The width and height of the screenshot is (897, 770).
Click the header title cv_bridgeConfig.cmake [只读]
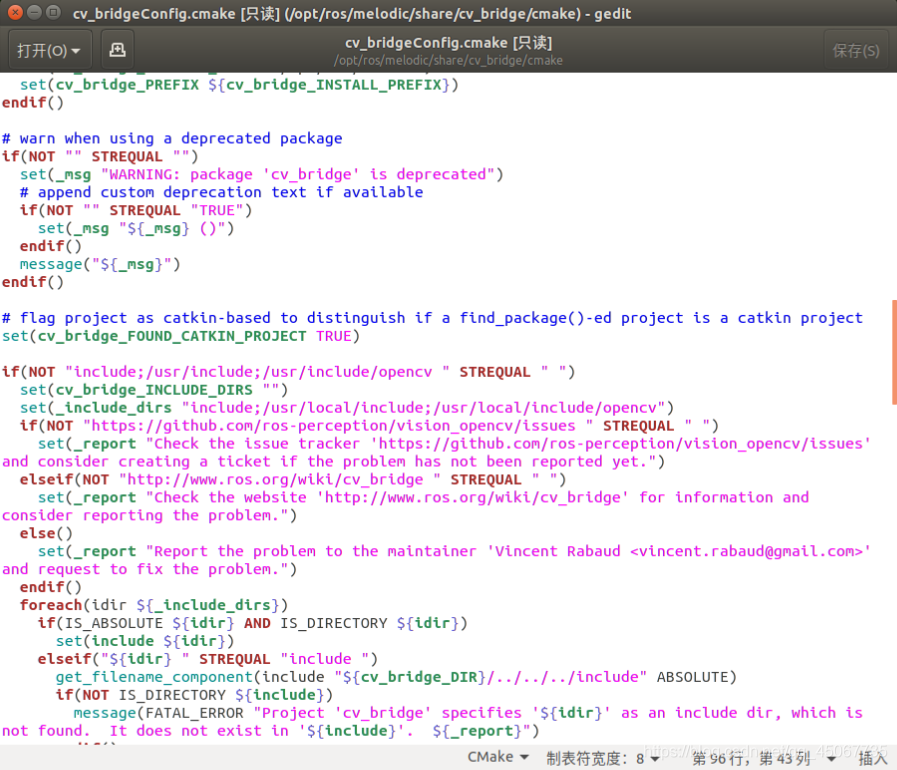448,43
